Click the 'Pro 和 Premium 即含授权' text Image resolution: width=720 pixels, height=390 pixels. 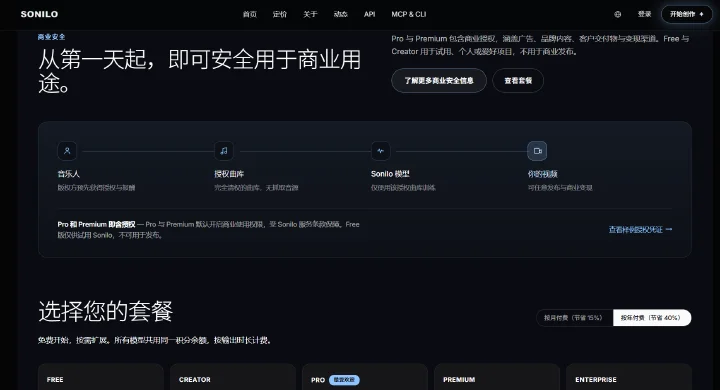pos(96,224)
